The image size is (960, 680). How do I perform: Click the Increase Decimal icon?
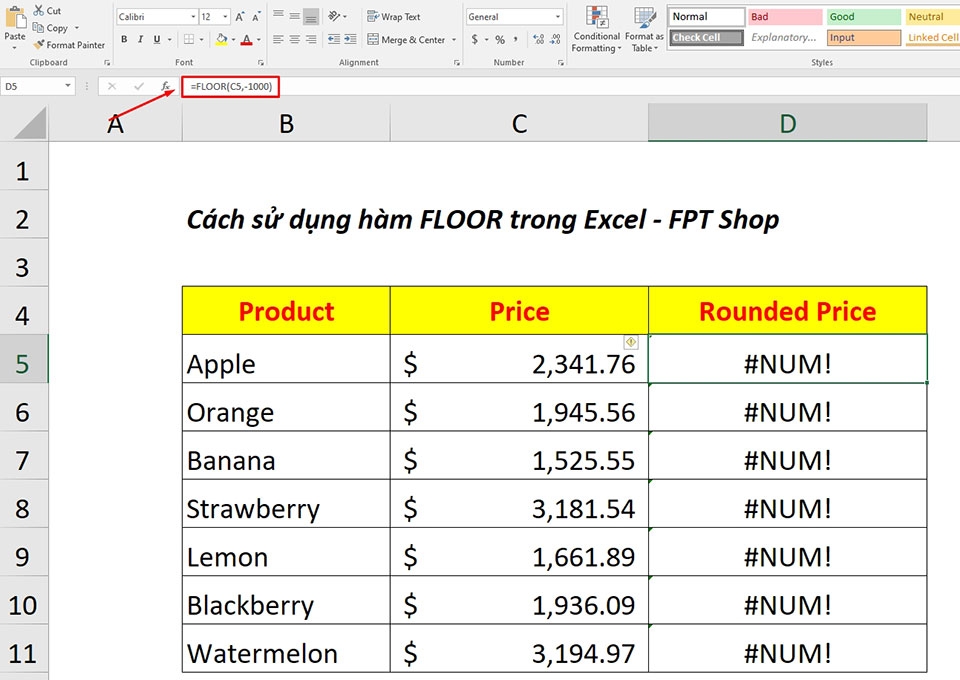pos(537,38)
